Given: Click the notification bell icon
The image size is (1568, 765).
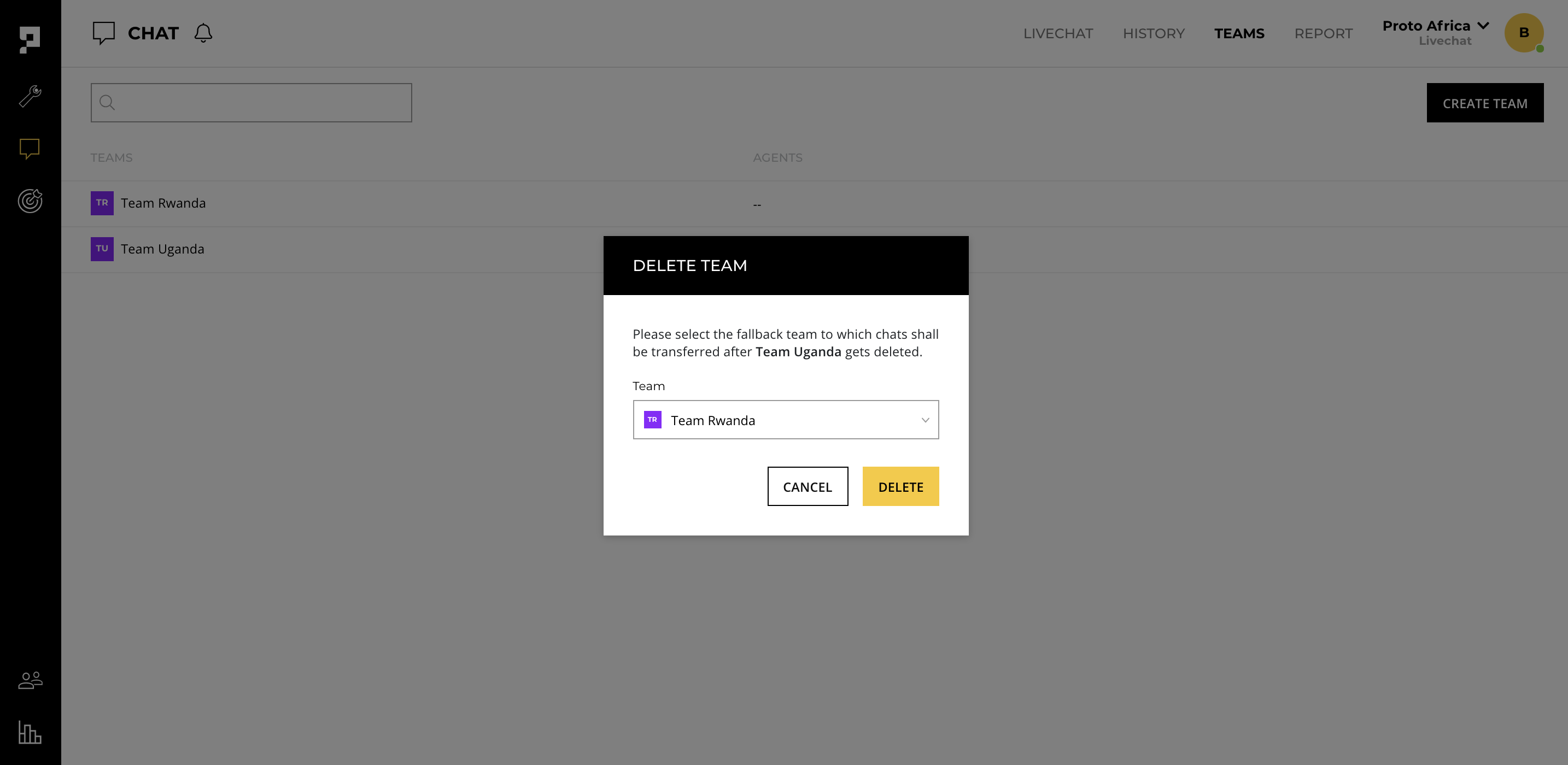Looking at the screenshot, I should pyautogui.click(x=203, y=33).
